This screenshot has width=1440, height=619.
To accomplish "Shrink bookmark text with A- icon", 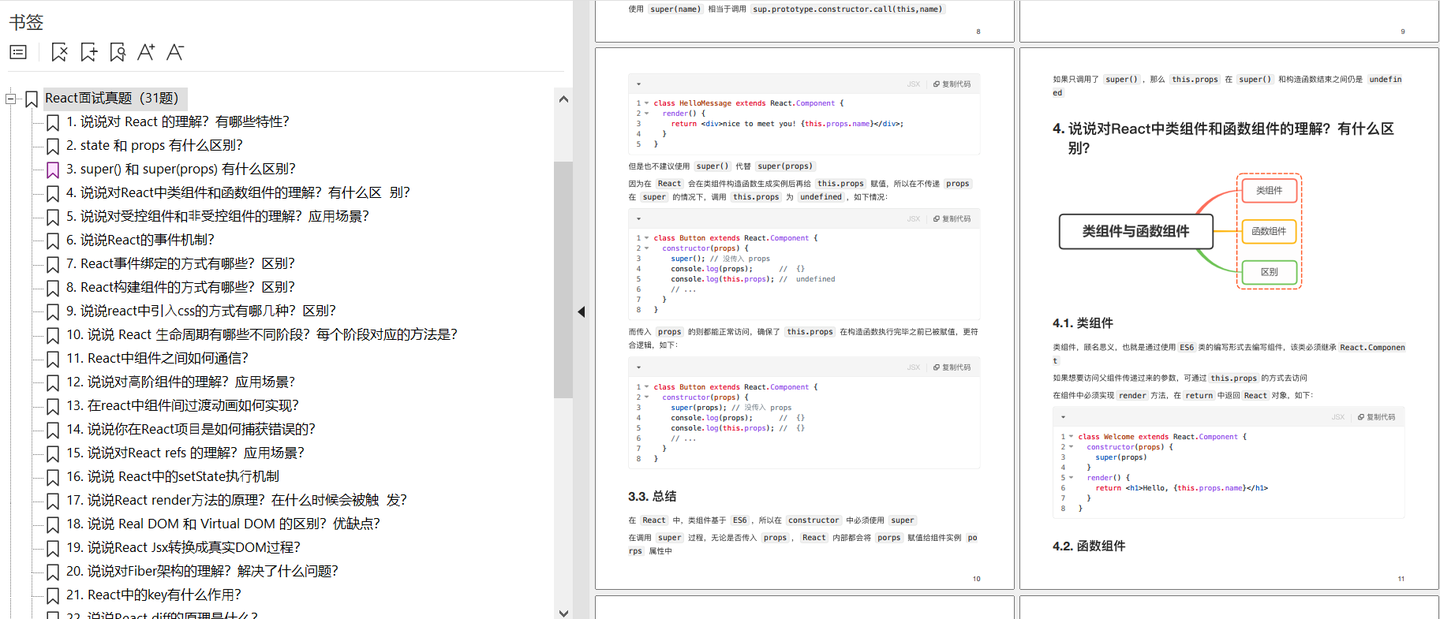I will [x=175, y=52].
